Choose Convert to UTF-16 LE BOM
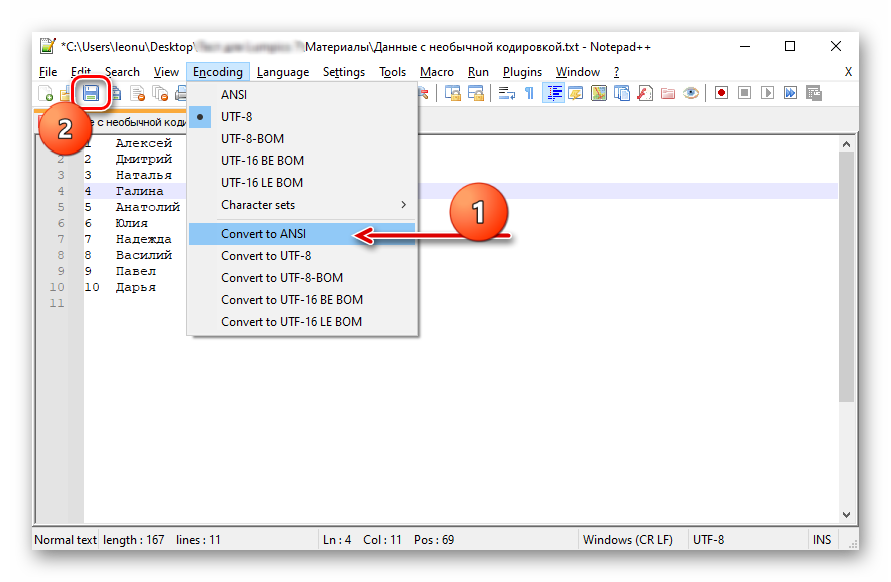Screen dimensions: 891x582 pos(303,322)
